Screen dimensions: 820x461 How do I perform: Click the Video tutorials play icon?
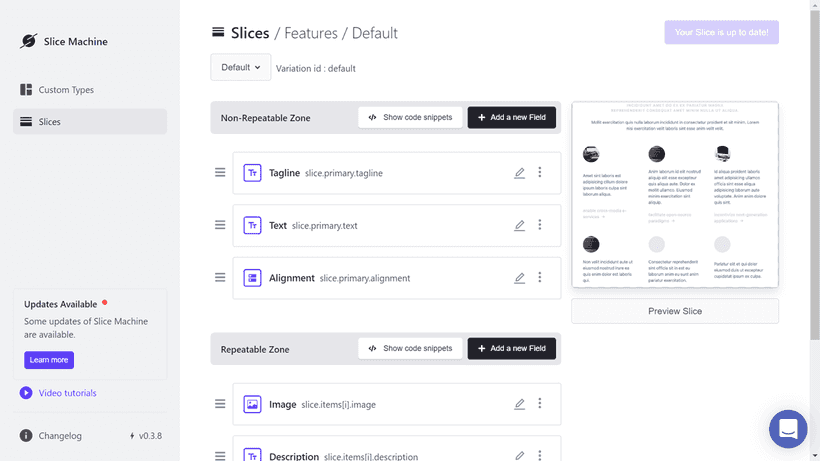[26, 393]
